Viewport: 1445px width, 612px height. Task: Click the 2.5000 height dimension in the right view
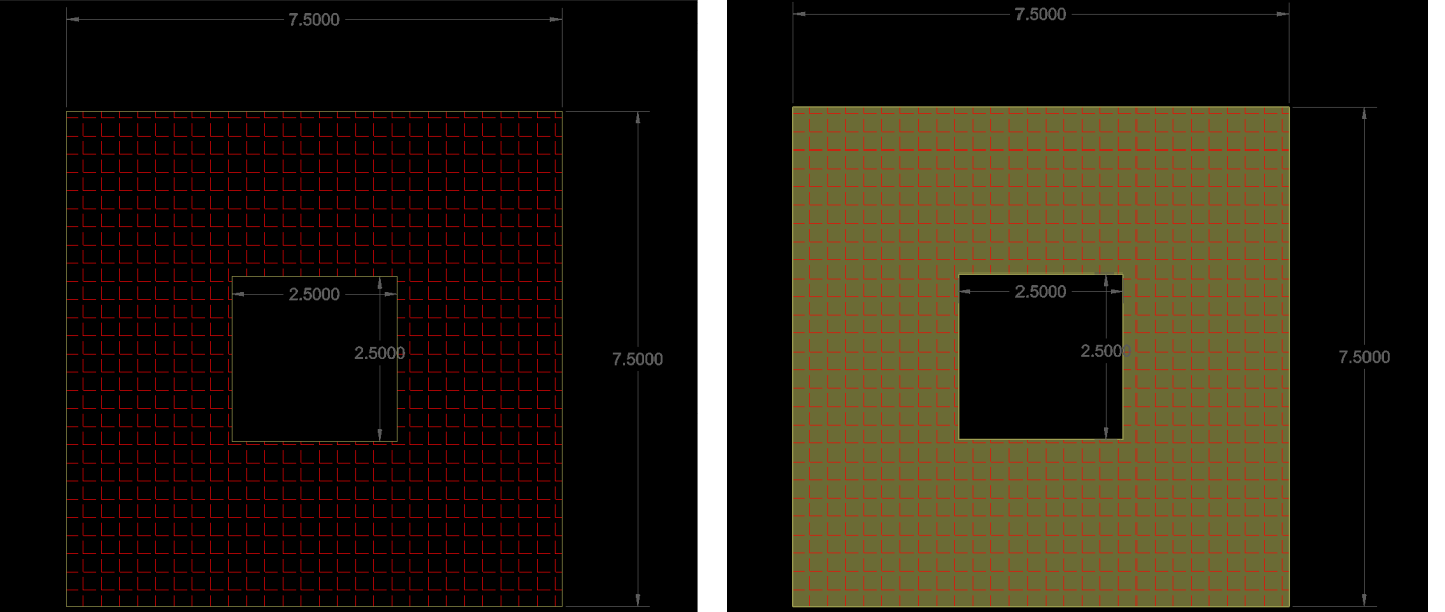pyautogui.click(x=1105, y=351)
